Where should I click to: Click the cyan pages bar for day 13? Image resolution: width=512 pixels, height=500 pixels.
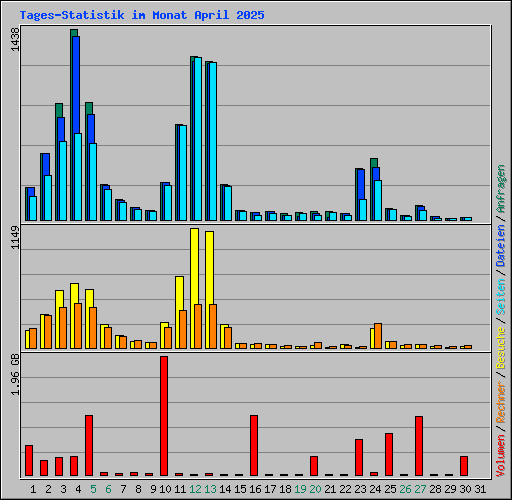(213, 141)
